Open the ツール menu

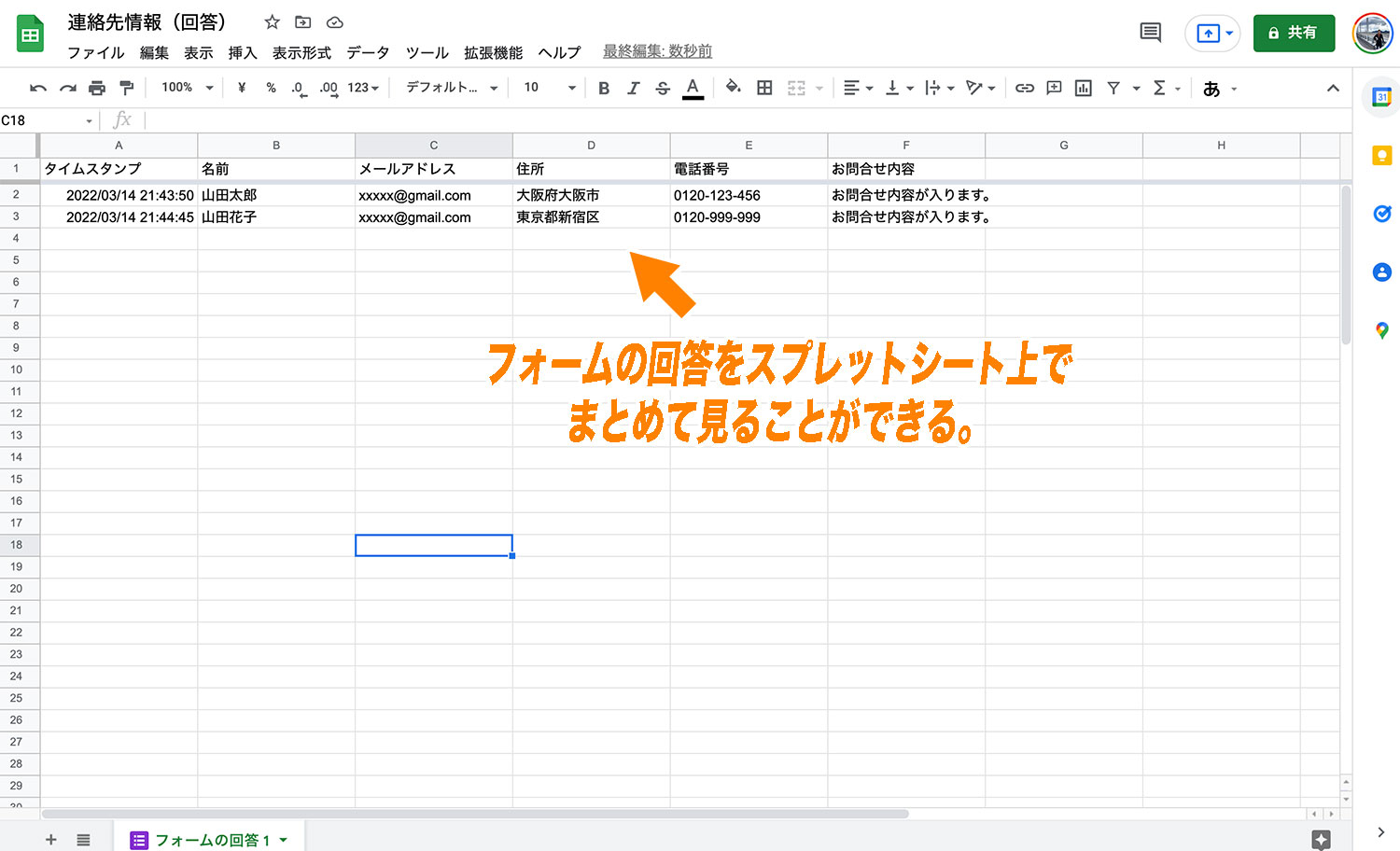tap(427, 53)
